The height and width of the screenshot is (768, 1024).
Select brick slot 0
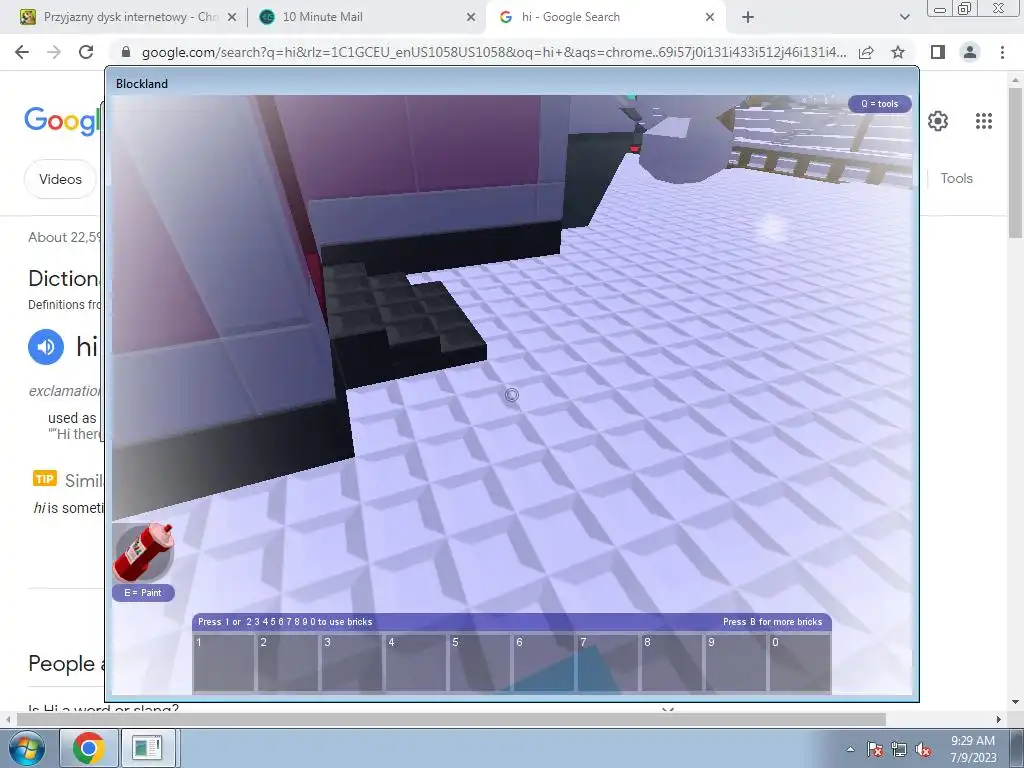pyautogui.click(x=799, y=662)
